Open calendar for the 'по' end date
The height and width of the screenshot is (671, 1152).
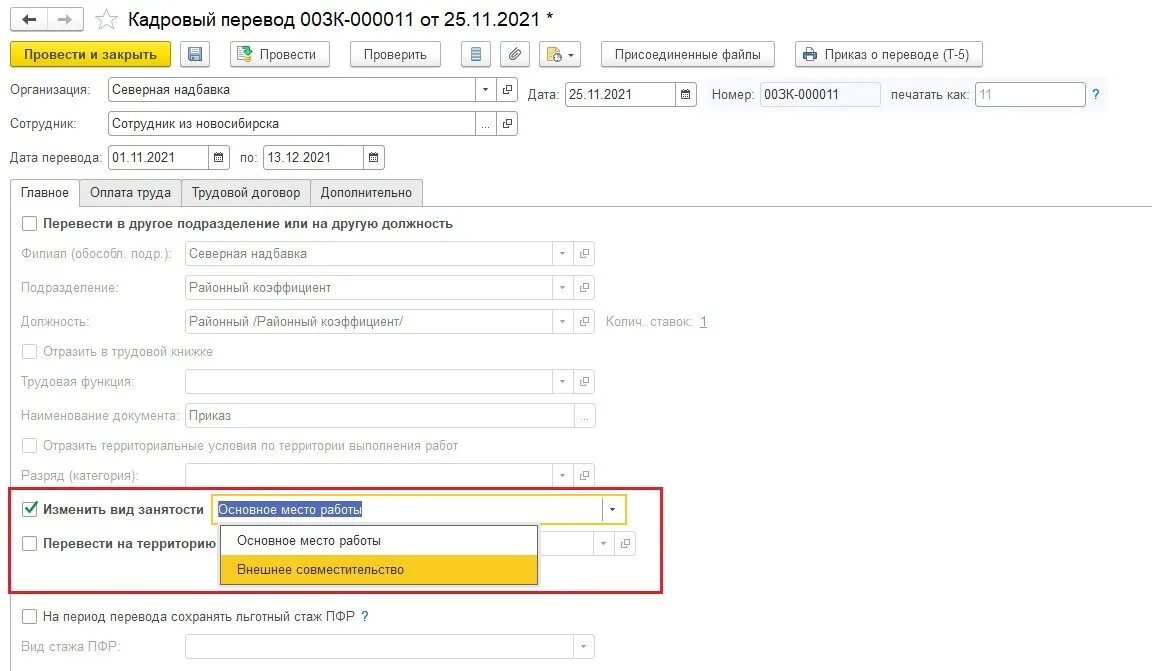[x=373, y=157]
